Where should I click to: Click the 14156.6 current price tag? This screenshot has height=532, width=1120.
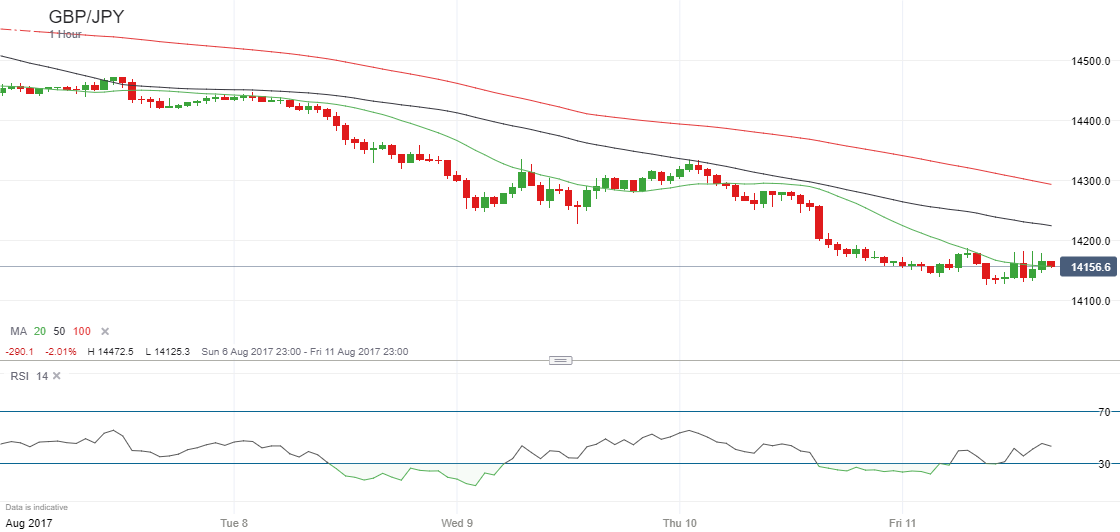coord(1088,268)
